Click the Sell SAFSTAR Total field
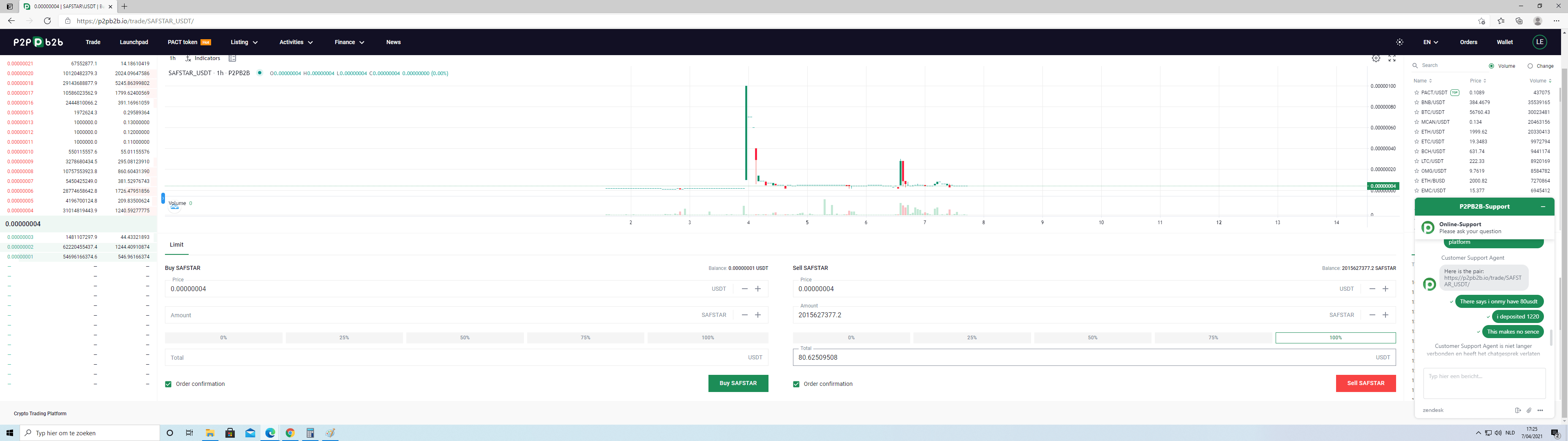Screen dimensions: 1568x441 pos(1094,358)
